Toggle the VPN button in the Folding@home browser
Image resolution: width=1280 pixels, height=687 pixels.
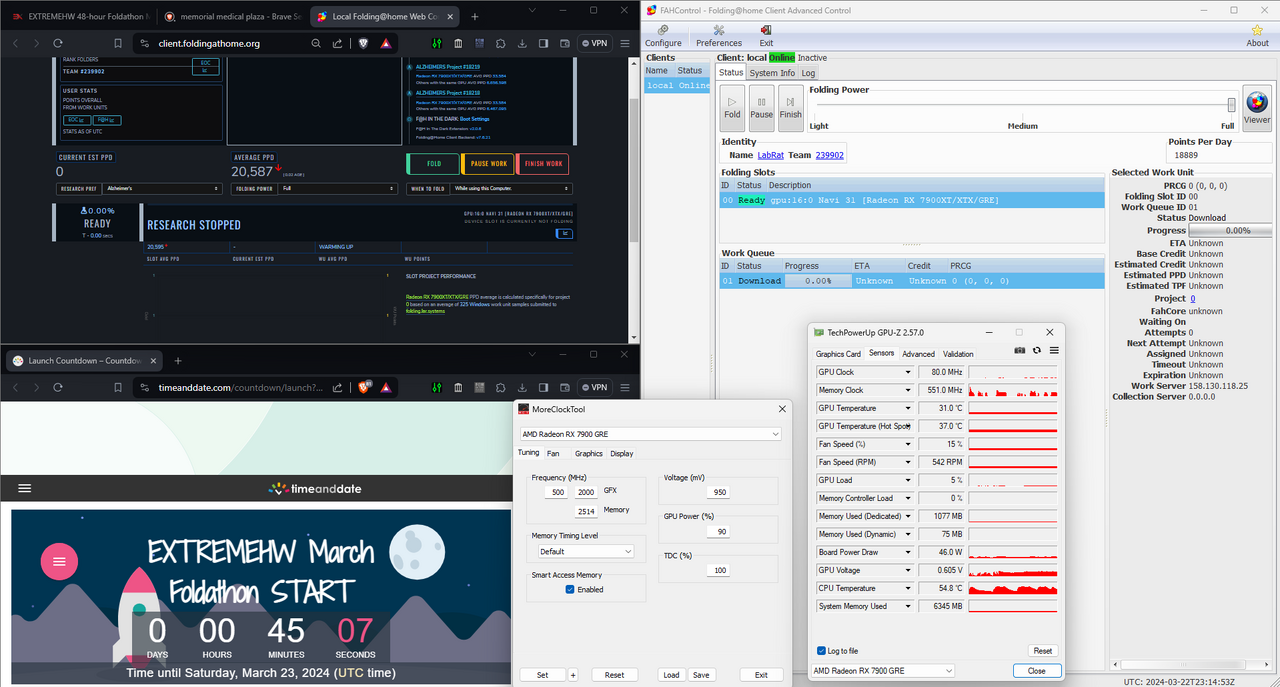point(594,43)
